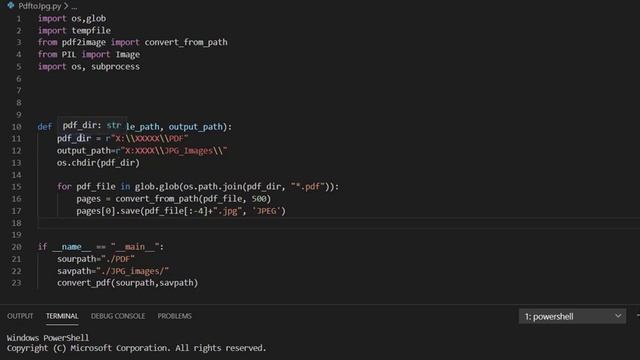
Task: Open the DEBUG CONSOLE panel tab
Action: pos(118,316)
